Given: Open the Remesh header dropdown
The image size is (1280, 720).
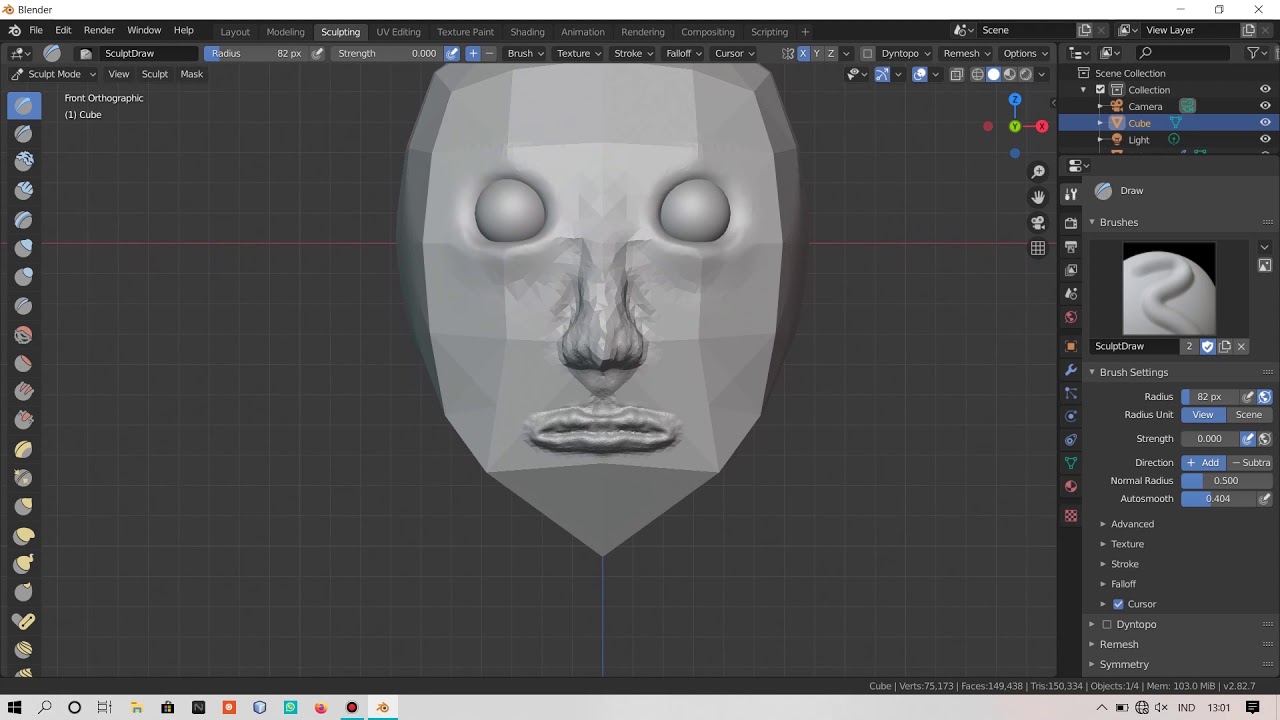Looking at the screenshot, I should tap(966, 53).
